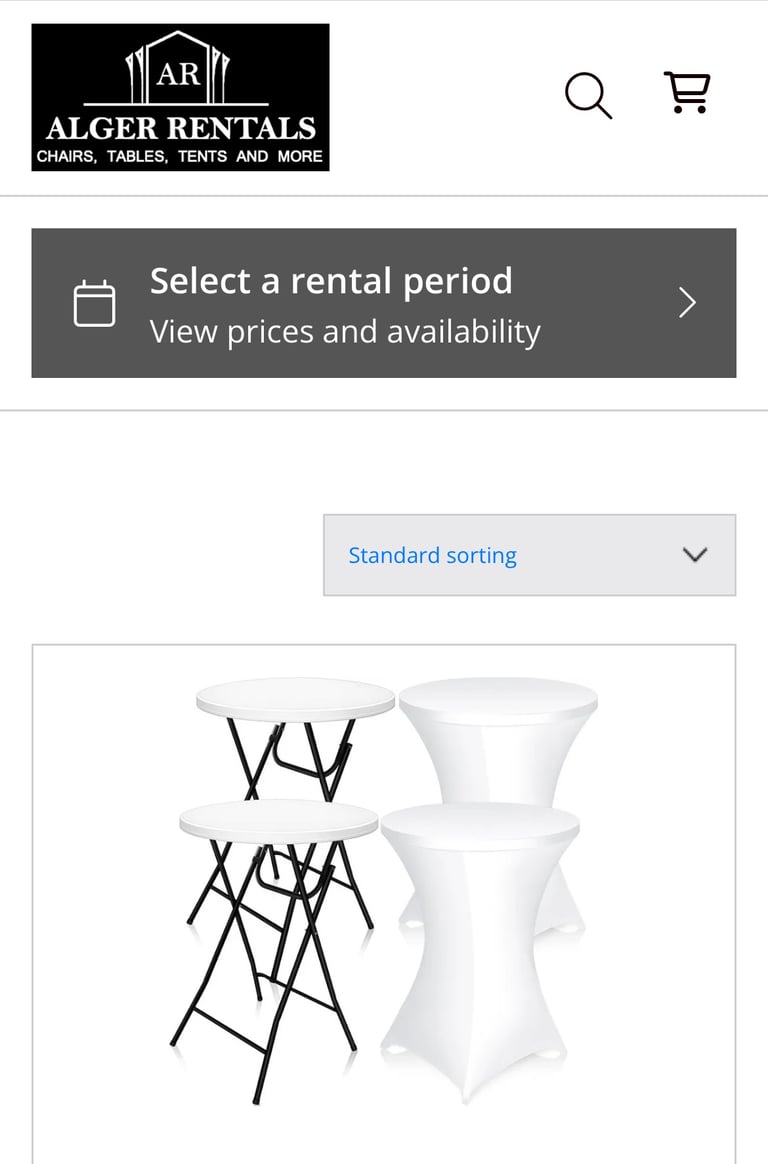This screenshot has height=1164, width=768.
Task: Click 'View prices and availability' text
Action: [345, 332]
